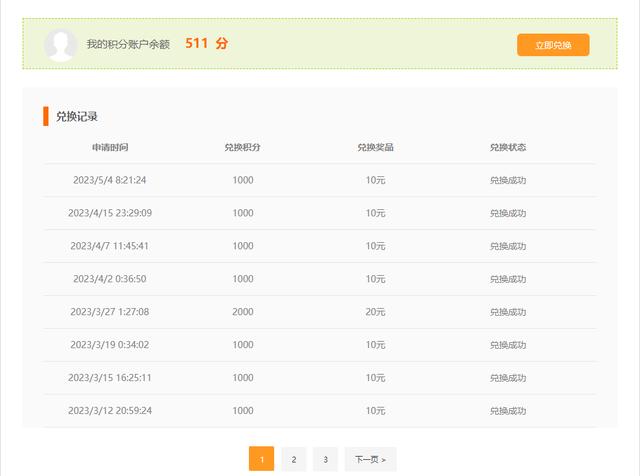The image size is (640, 476).
Task: Click the 兑换状态 column header
Action: (x=508, y=147)
